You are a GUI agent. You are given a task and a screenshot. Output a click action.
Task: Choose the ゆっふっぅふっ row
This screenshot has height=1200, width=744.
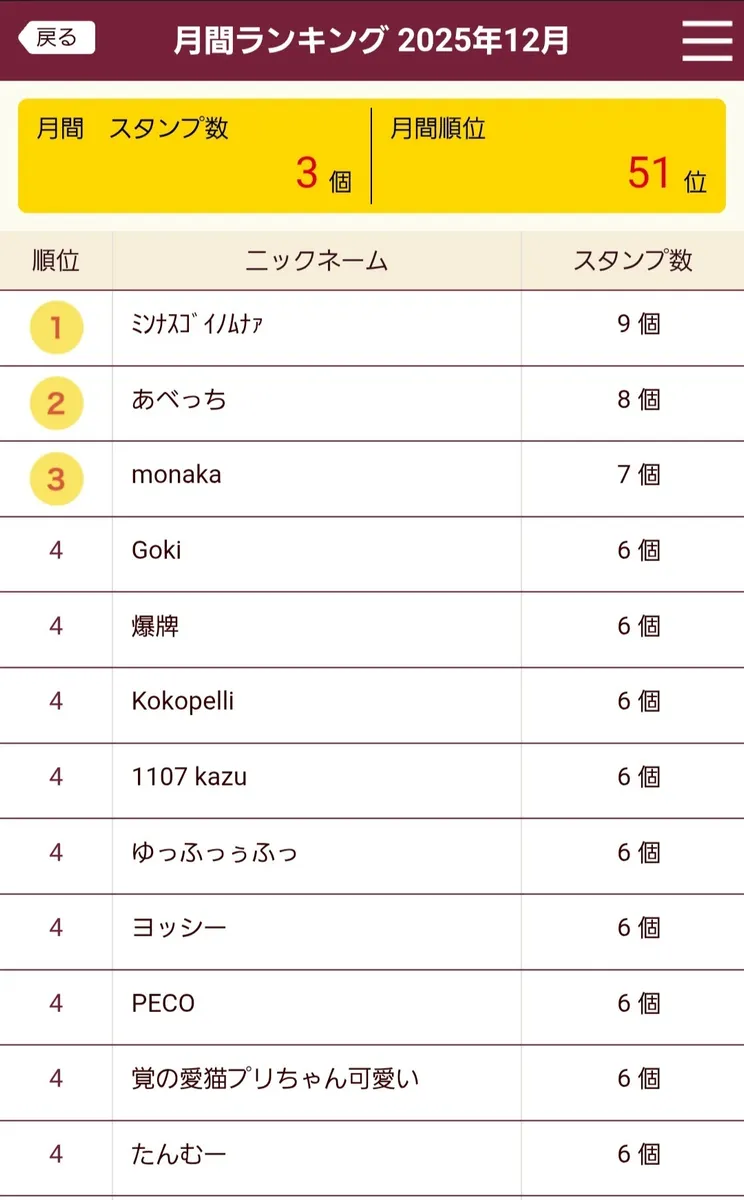pos(214,852)
